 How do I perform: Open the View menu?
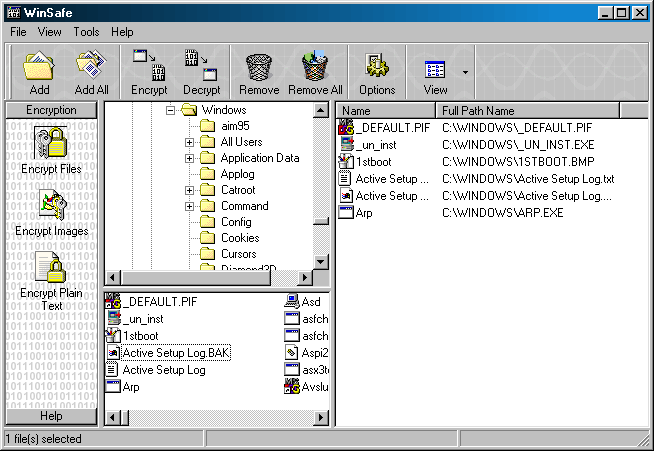tap(49, 32)
